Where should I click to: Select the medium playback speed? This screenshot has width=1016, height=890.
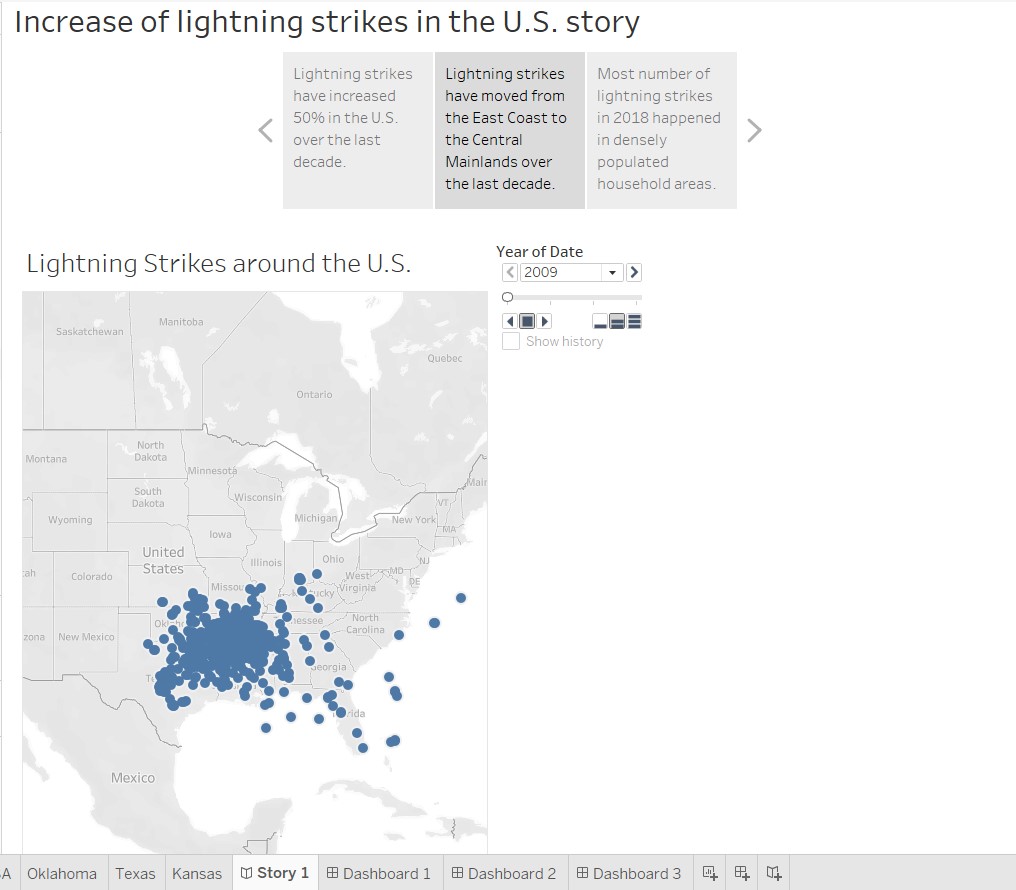tap(618, 321)
